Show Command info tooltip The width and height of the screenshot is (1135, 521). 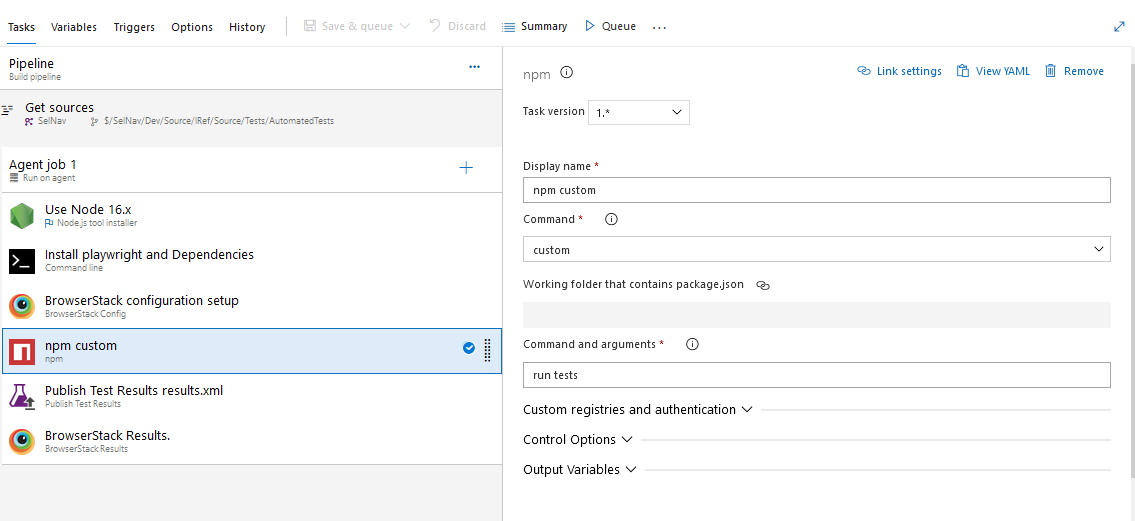pyautogui.click(x=611, y=219)
